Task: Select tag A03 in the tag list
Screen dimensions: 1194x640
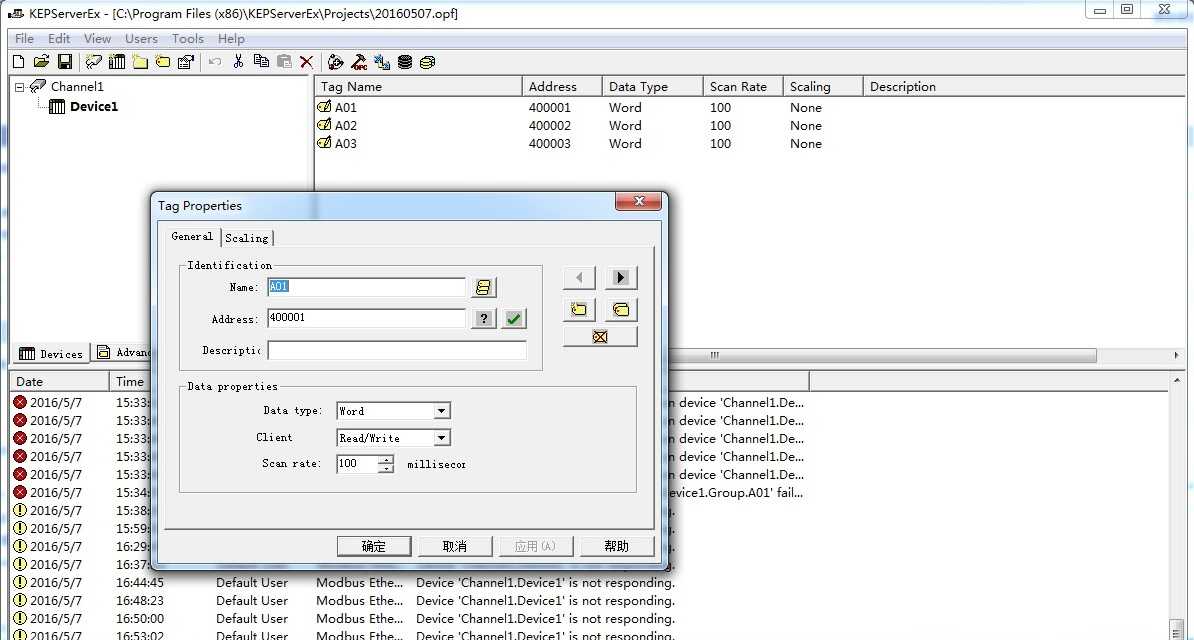Action: (x=346, y=144)
